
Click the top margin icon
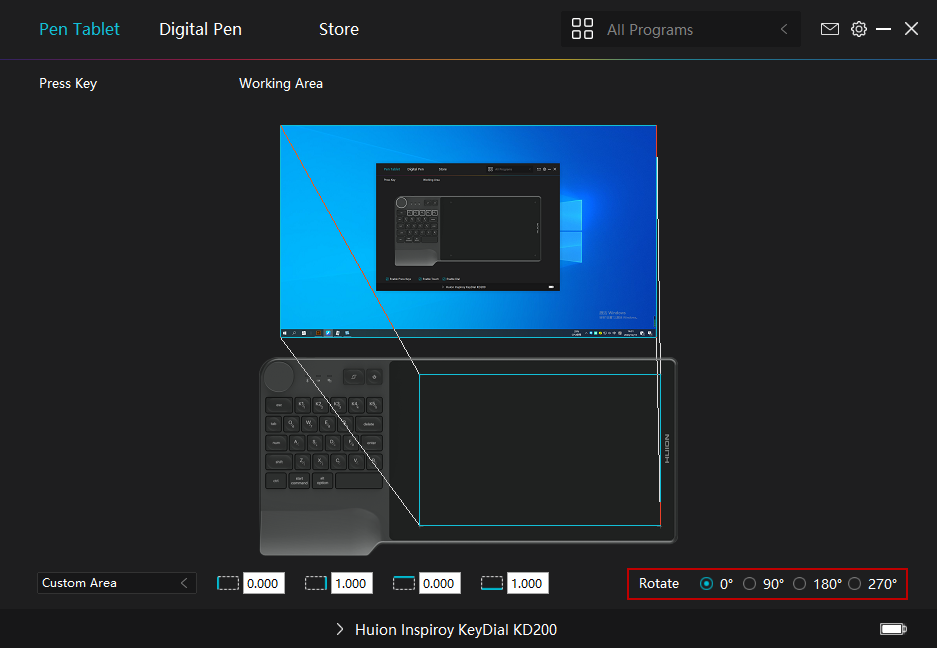pyautogui.click(x=403, y=583)
